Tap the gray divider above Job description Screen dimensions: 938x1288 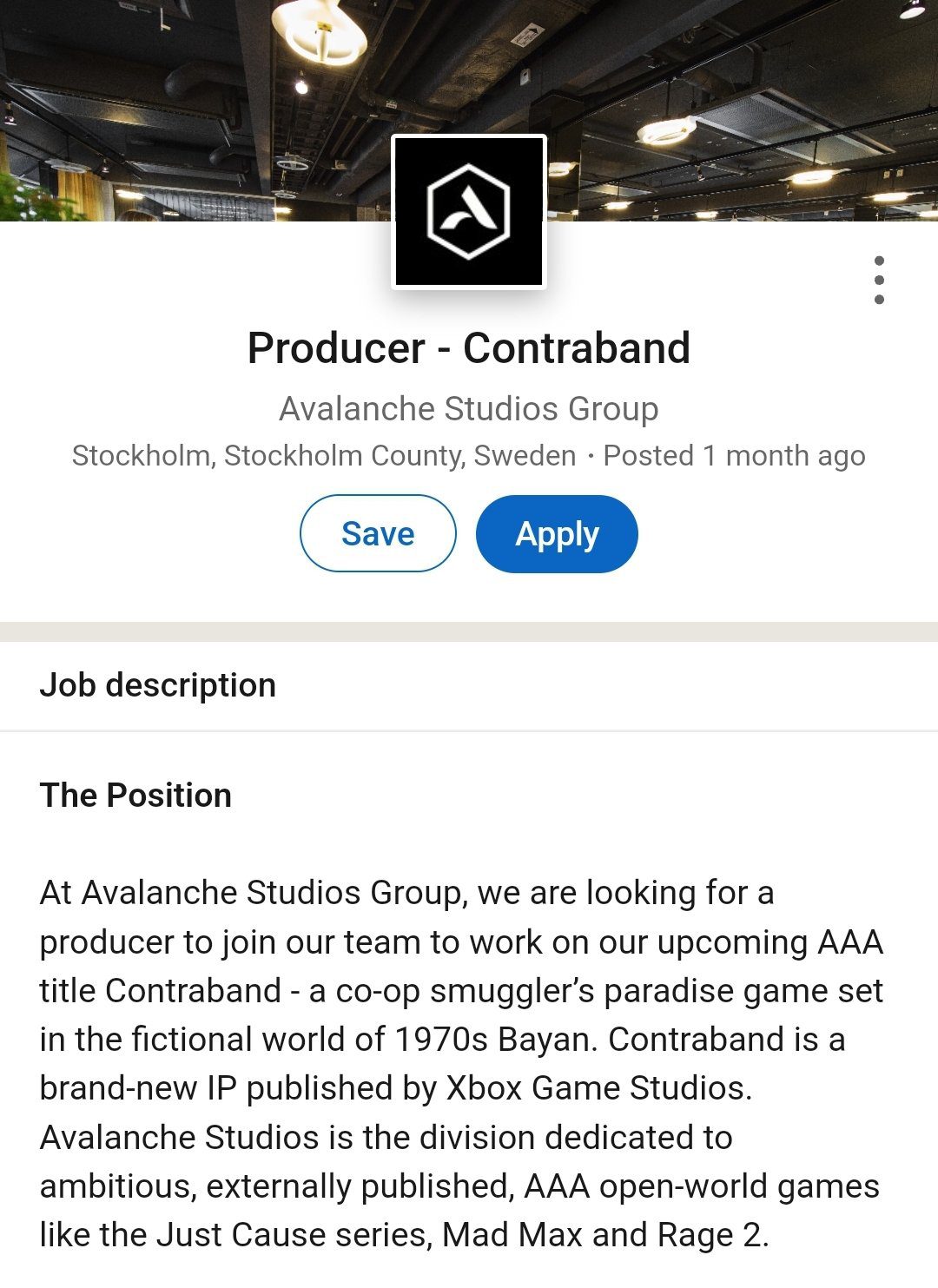[469, 631]
